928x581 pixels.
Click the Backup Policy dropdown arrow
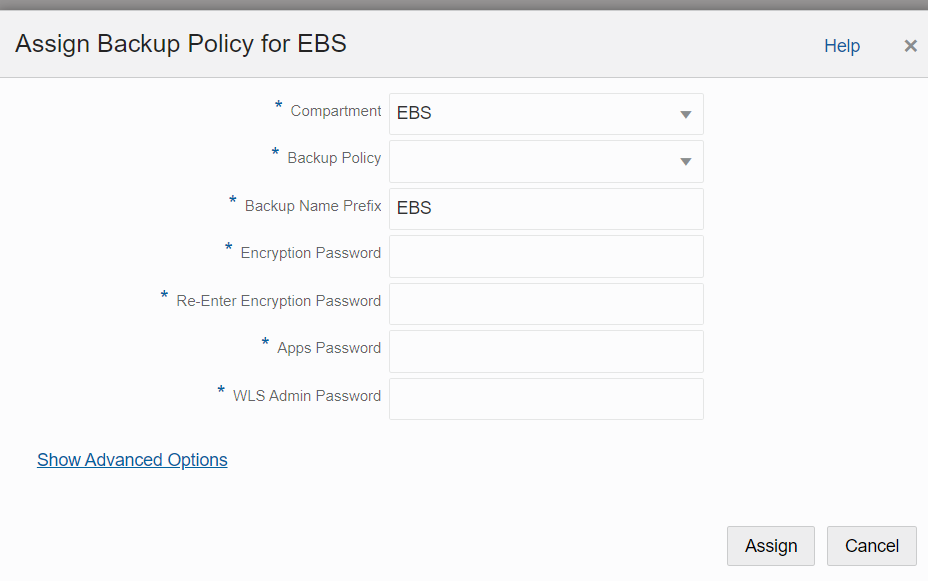click(685, 162)
